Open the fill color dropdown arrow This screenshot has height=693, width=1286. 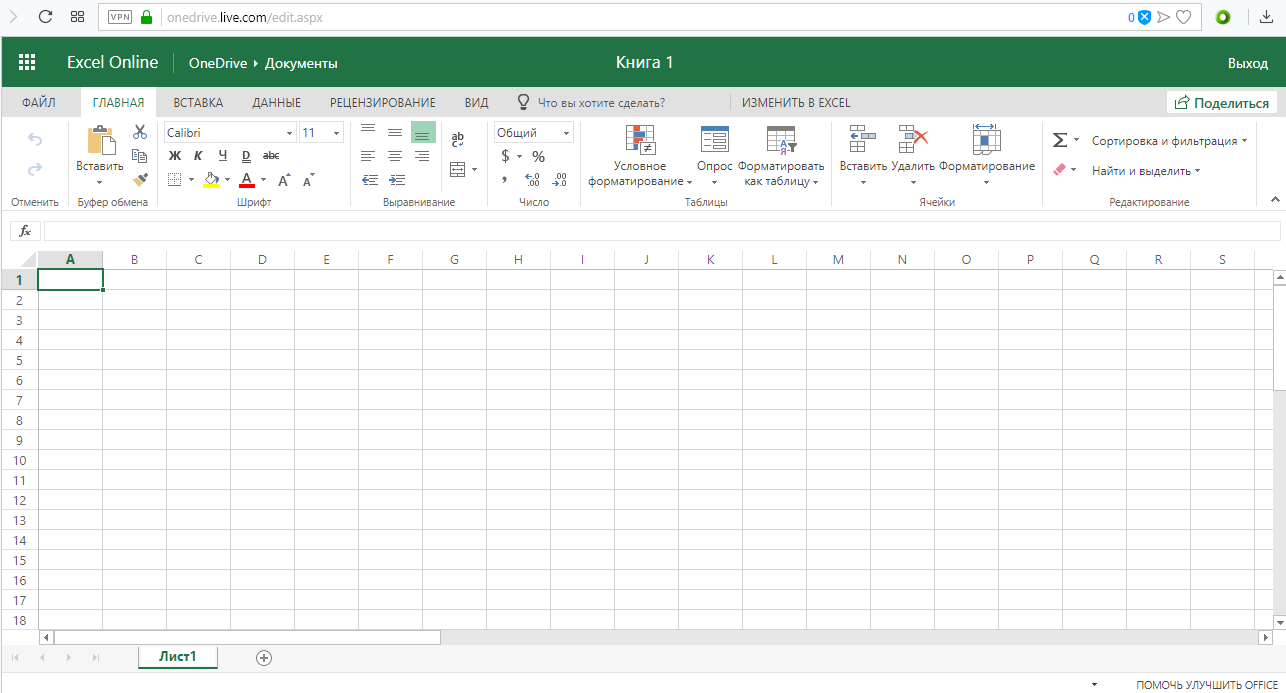pyautogui.click(x=227, y=180)
